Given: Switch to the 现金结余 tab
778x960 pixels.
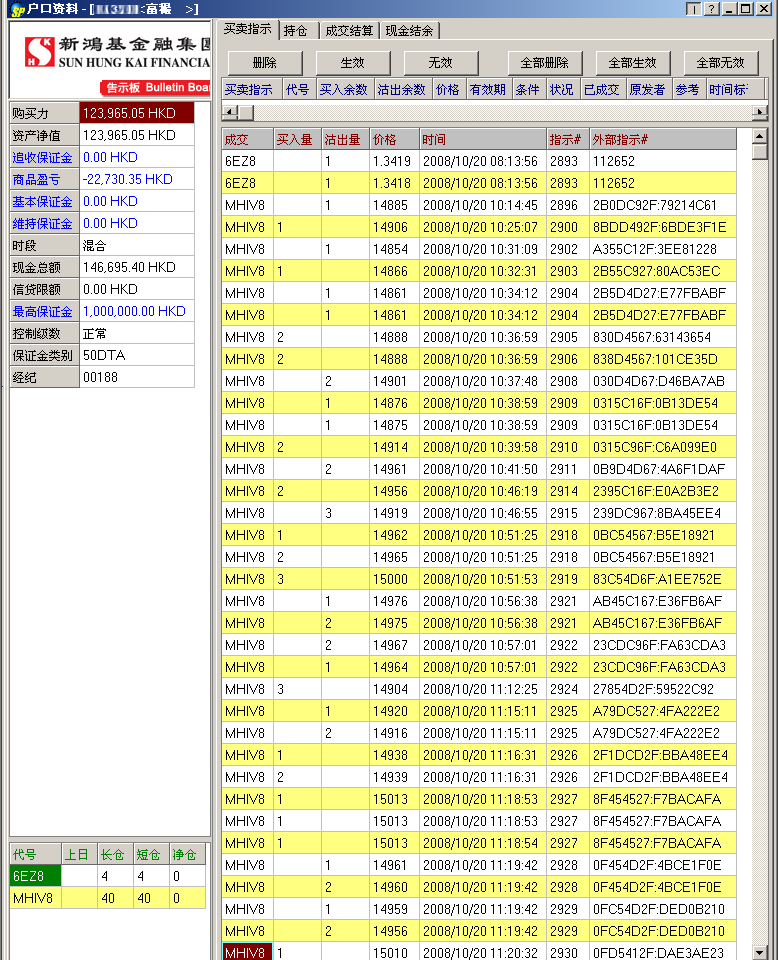Looking at the screenshot, I should click(x=409, y=31).
